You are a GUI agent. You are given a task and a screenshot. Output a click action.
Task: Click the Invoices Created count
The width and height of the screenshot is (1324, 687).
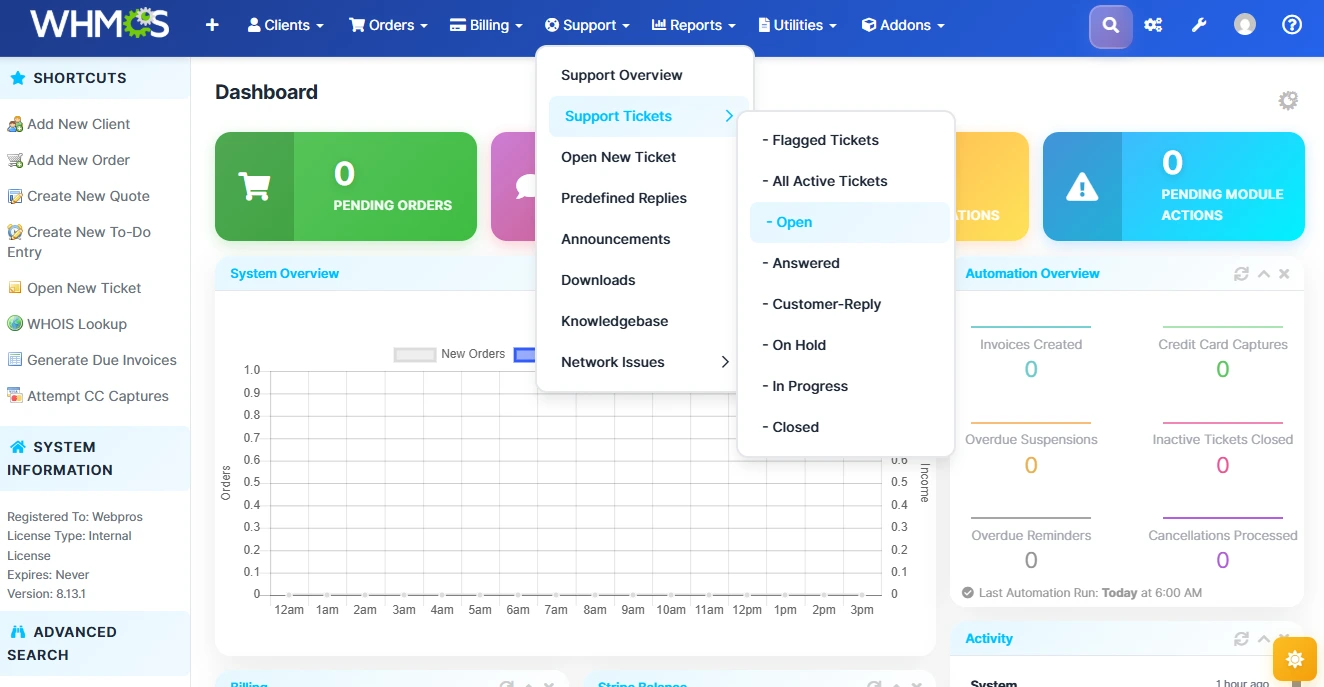(x=1030, y=368)
